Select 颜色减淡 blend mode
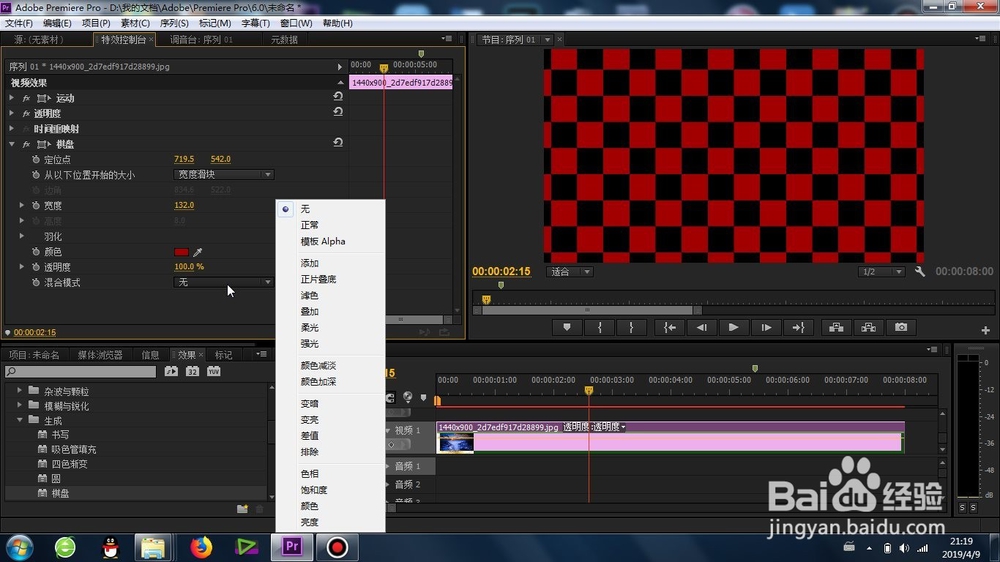This screenshot has width=1000, height=562. (x=318, y=366)
